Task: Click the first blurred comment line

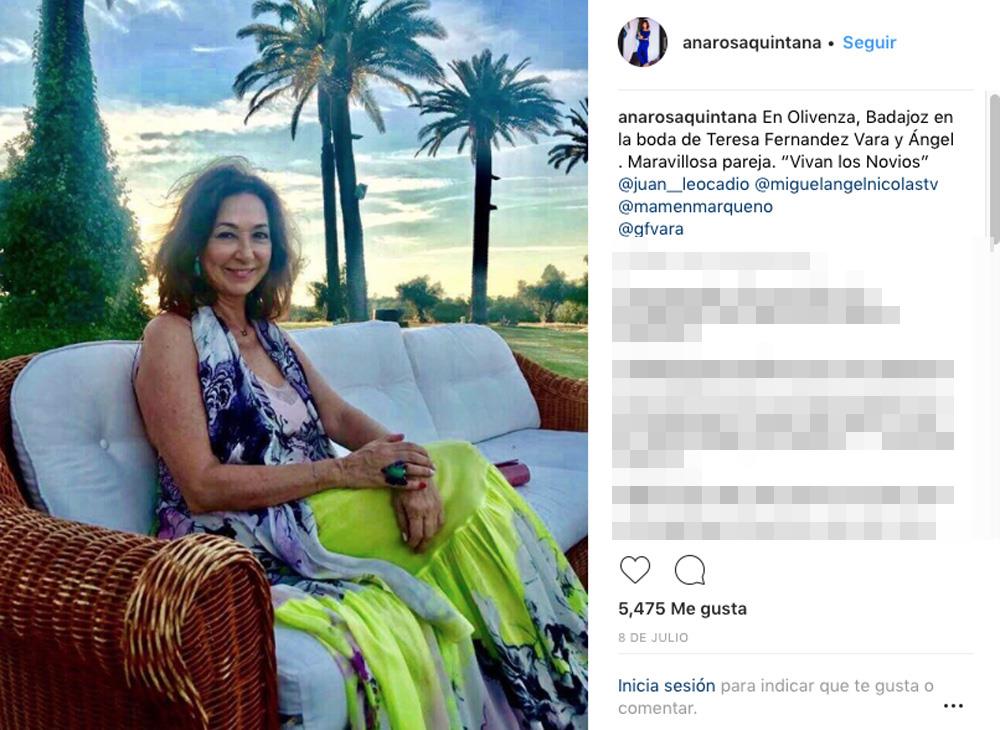Action: (x=711, y=261)
